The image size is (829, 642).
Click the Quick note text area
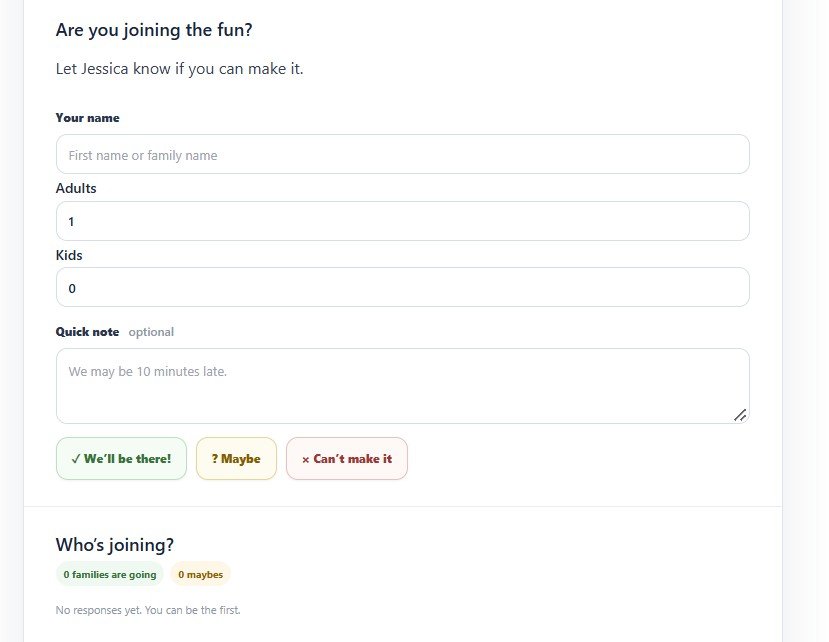402,386
